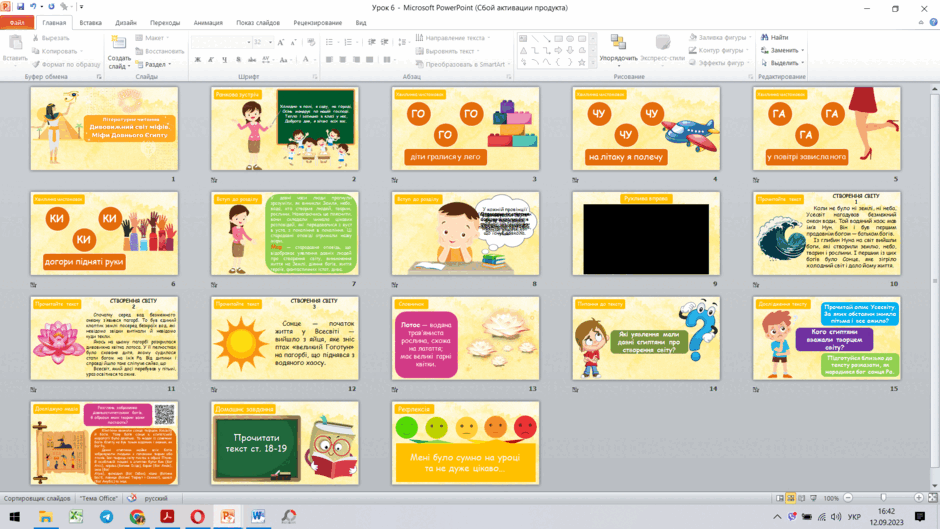The height and width of the screenshot is (529, 940).
Task: Expand Направление текста dropdown
Action: [453, 38]
